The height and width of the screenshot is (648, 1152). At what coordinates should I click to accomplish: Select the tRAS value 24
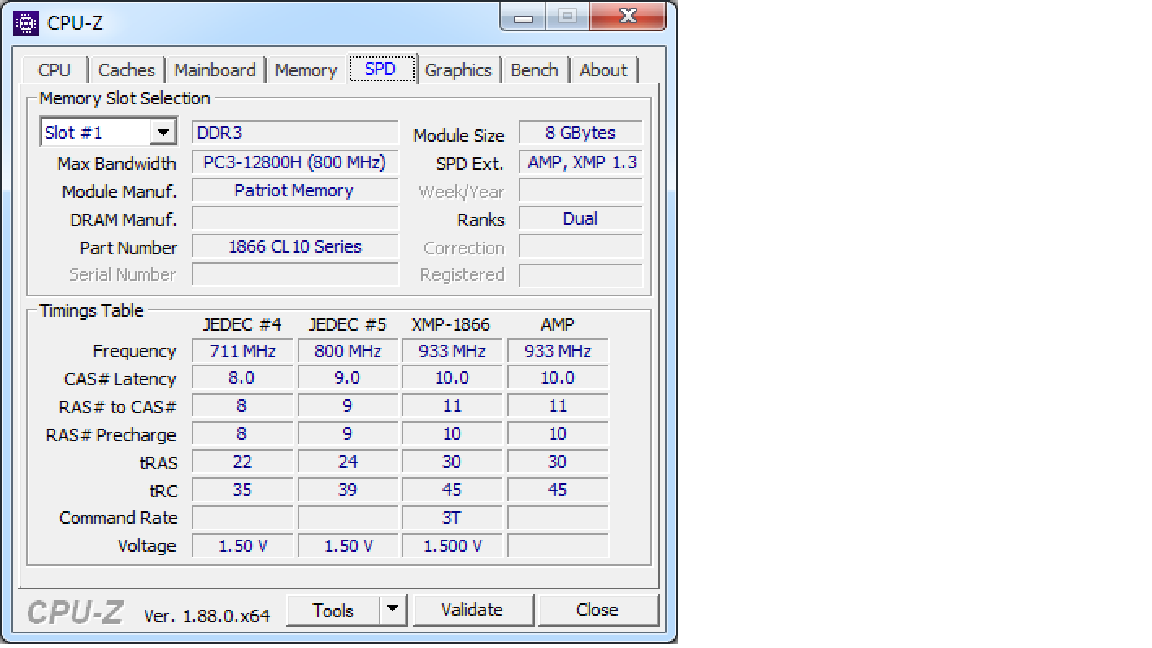click(x=348, y=462)
